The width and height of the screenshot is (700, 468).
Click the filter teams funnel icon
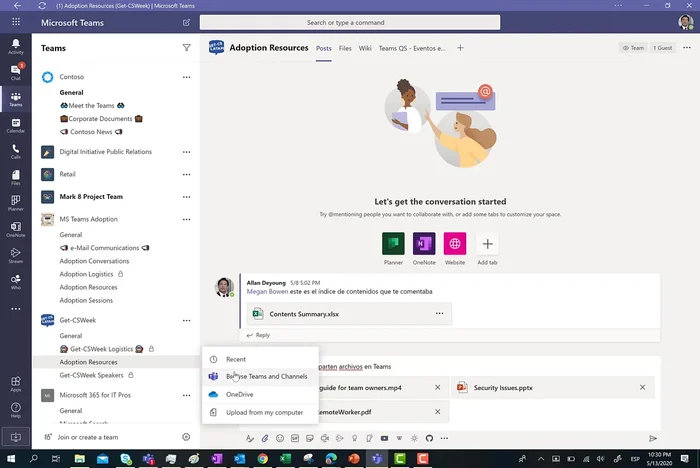click(x=186, y=47)
